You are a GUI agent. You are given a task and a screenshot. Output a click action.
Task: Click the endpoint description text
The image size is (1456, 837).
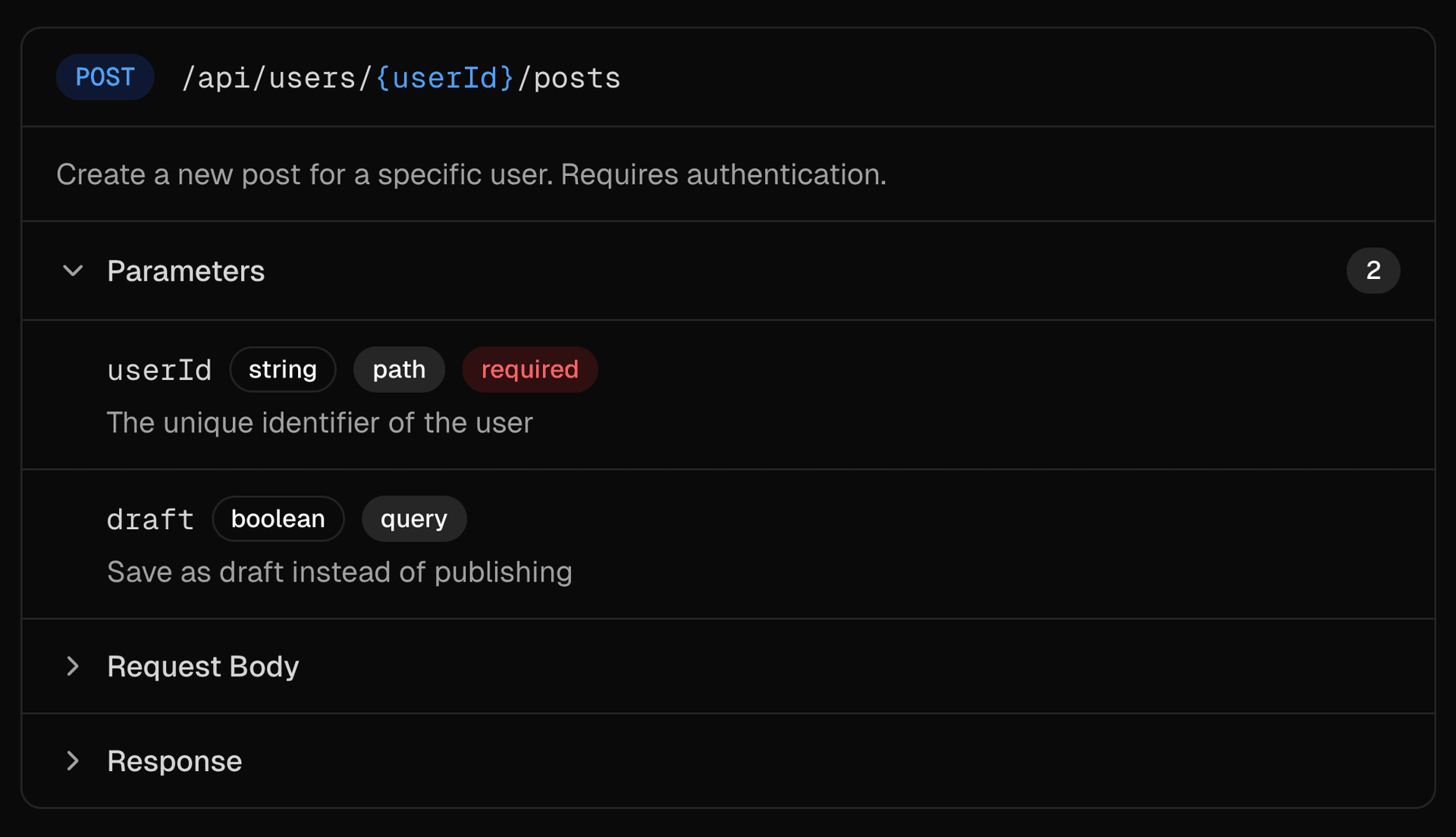point(471,175)
